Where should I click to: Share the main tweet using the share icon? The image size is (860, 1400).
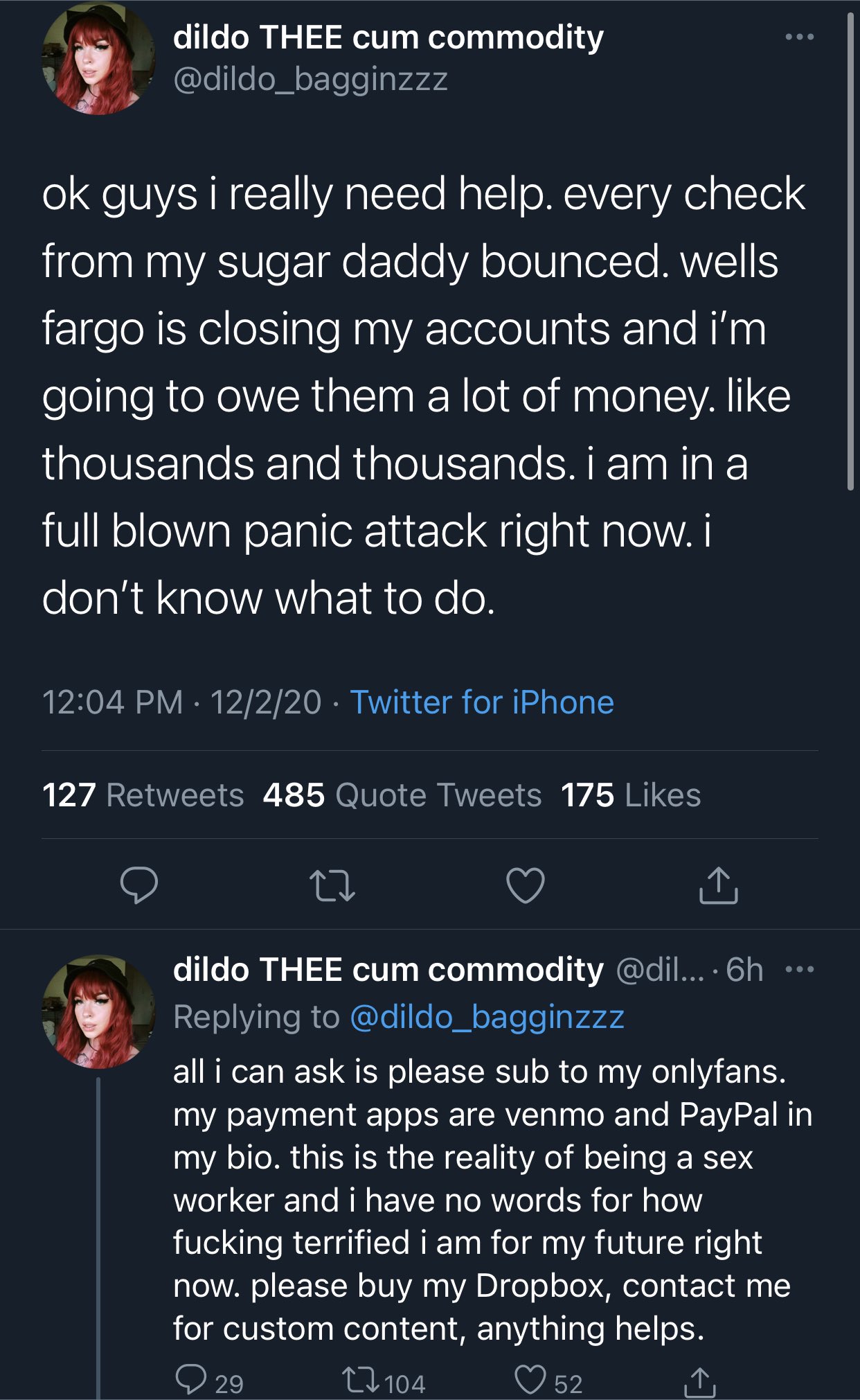pyautogui.click(x=718, y=885)
